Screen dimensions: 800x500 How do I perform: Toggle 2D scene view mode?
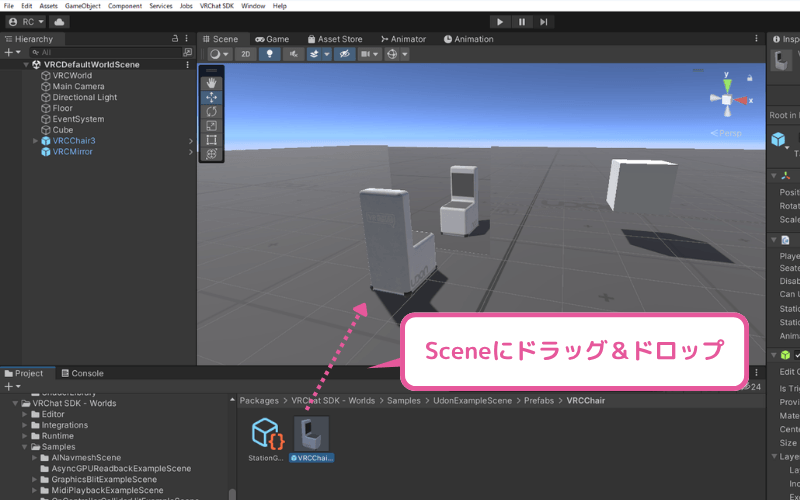point(245,54)
